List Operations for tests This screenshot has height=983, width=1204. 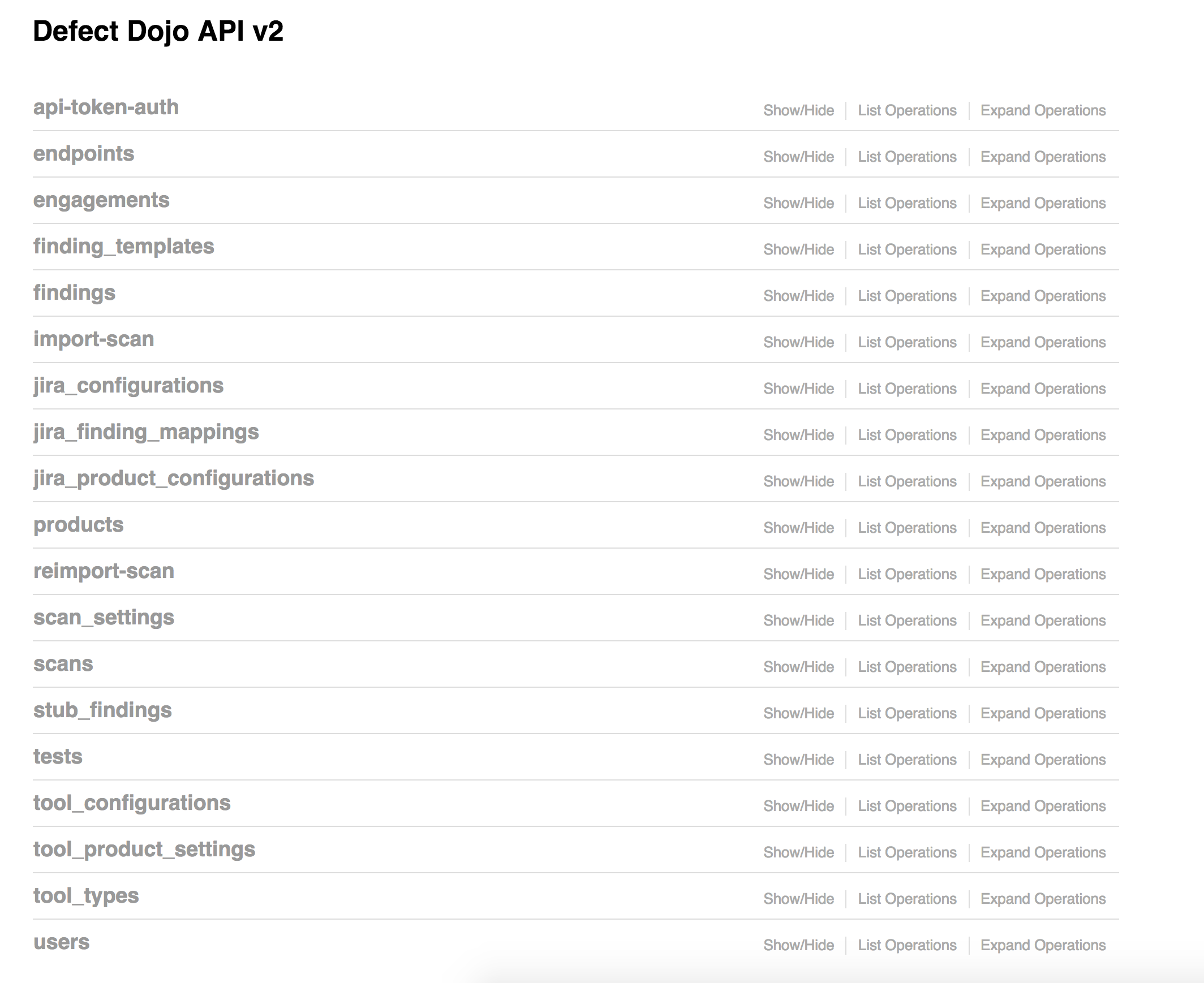pyautogui.click(x=907, y=760)
